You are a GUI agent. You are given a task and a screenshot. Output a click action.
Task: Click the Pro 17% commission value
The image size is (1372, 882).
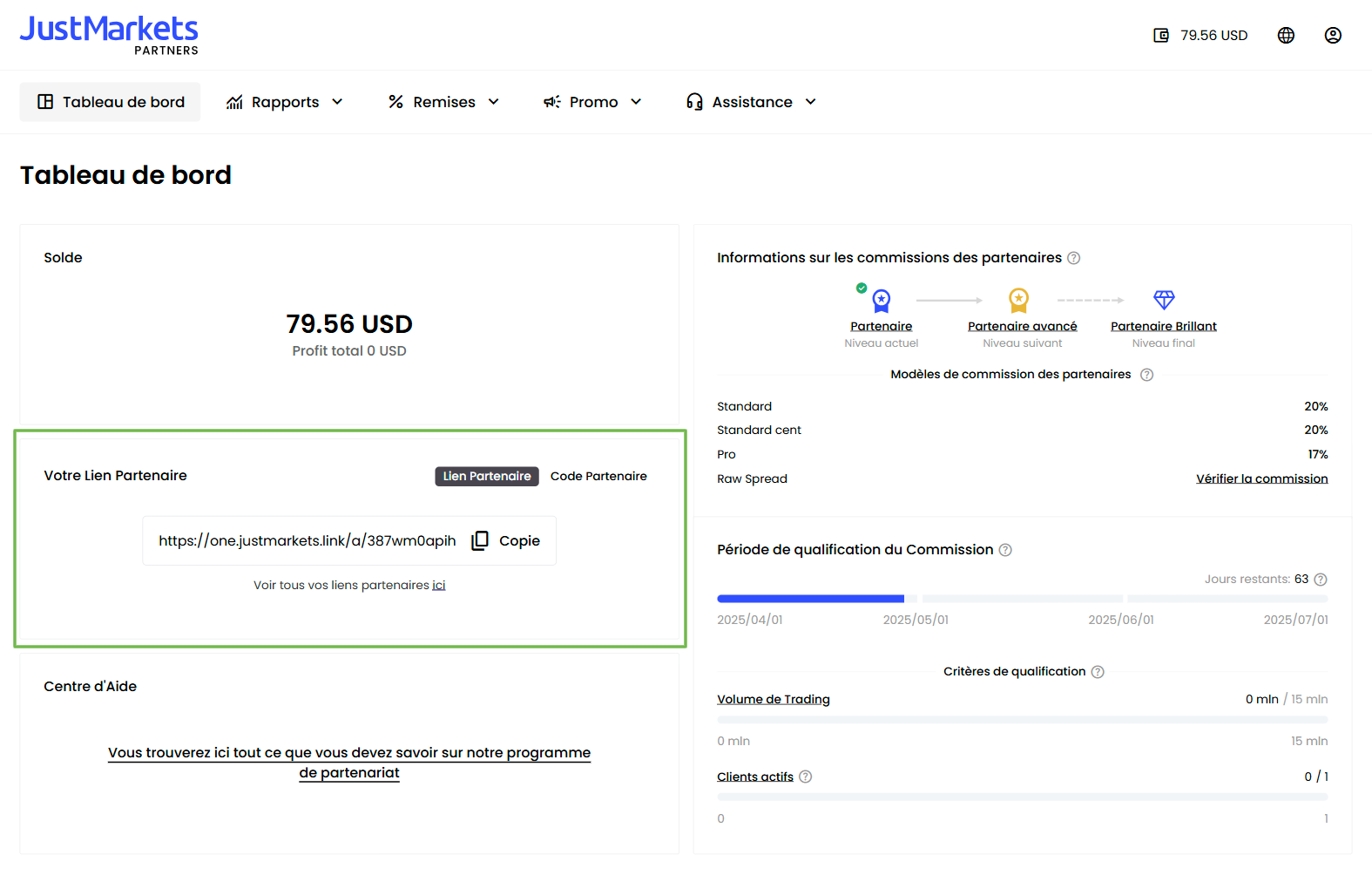point(1318,455)
